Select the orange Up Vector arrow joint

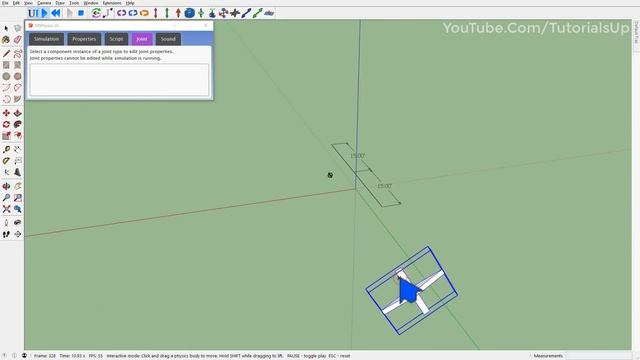(178, 13)
